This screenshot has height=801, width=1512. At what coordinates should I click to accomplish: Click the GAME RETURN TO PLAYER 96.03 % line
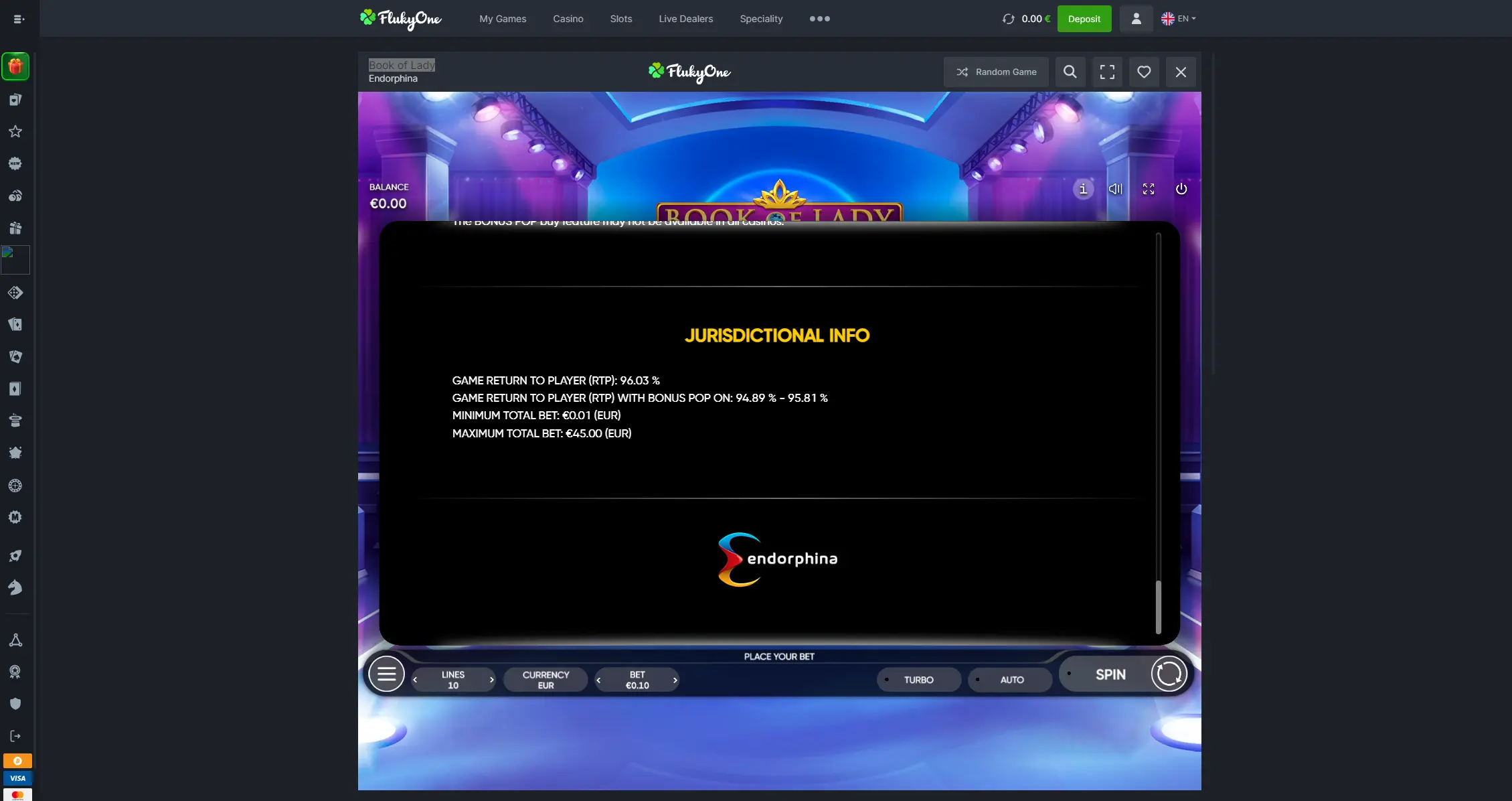pyautogui.click(x=556, y=380)
